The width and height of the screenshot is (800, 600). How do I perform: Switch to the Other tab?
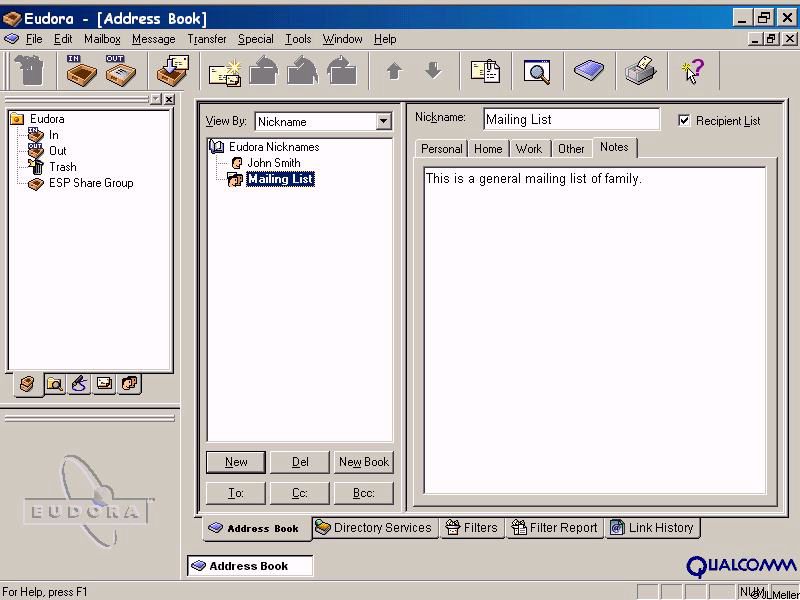pos(571,149)
